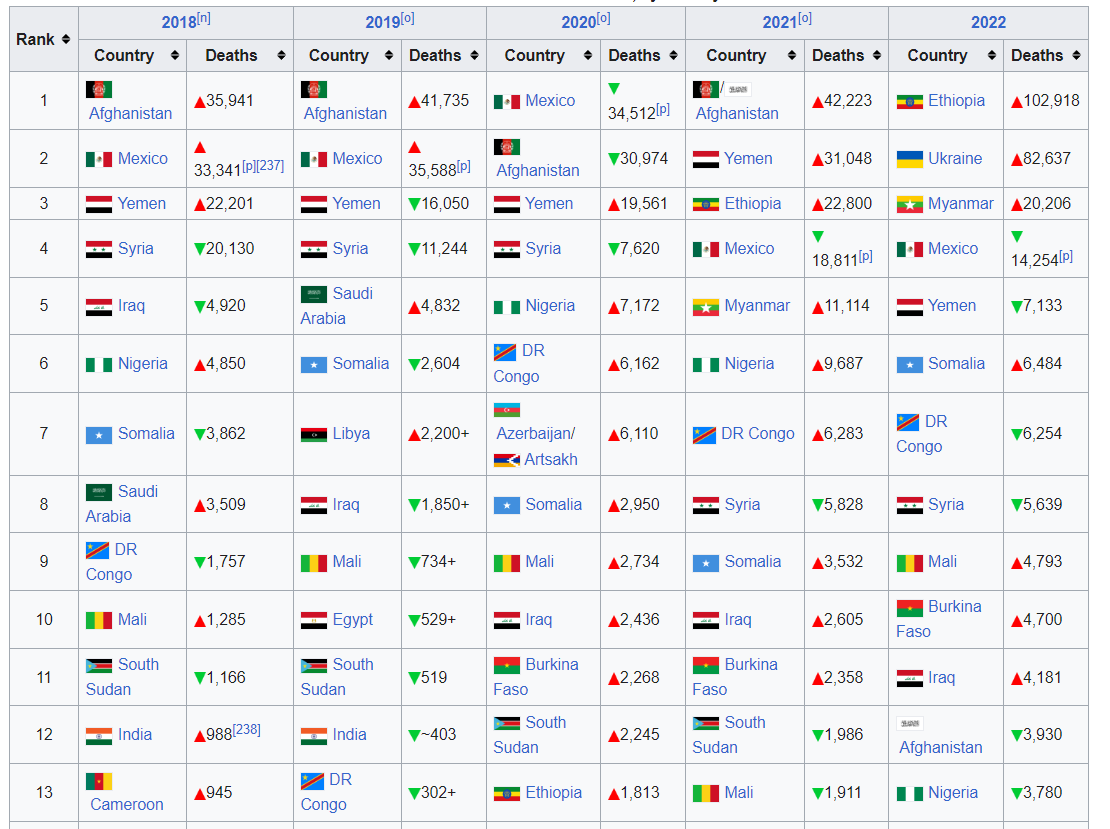Open Burkina Faso link in 2020 column
Image resolution: width=1110 pixels, height=829 pixels.
536,677
